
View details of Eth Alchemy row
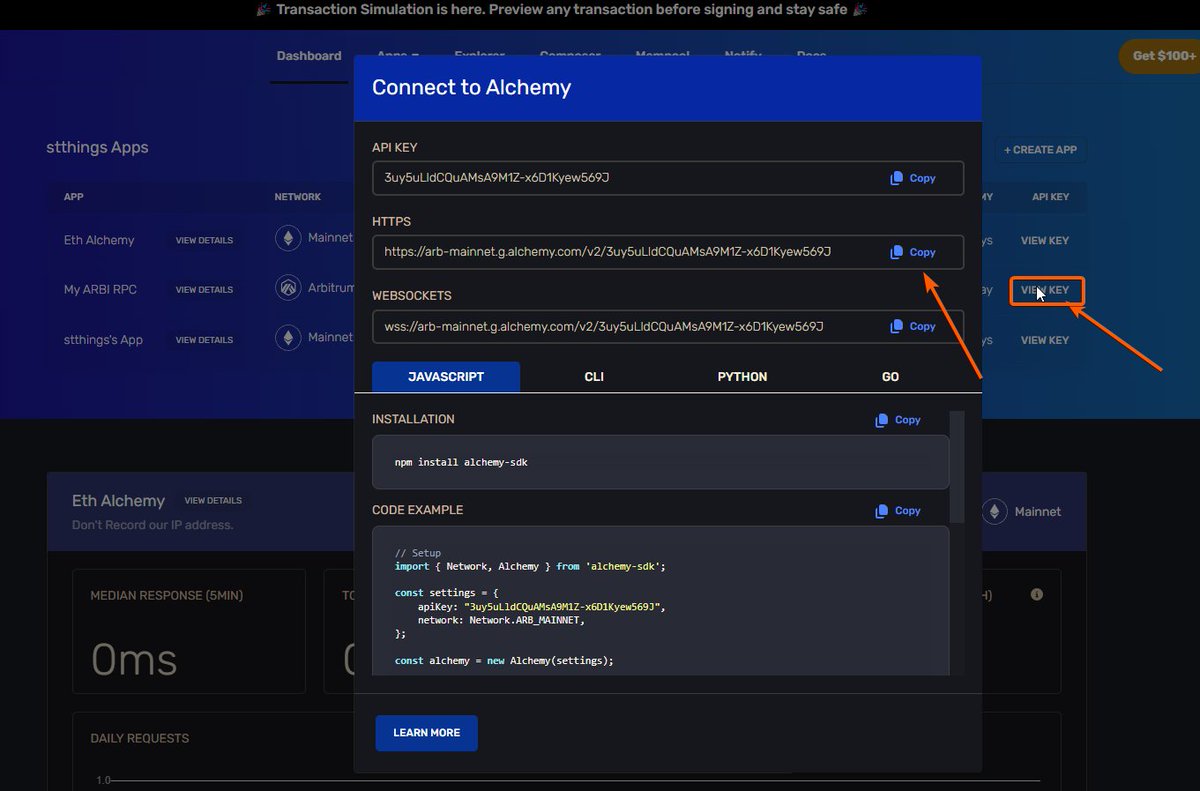[204, 240]
